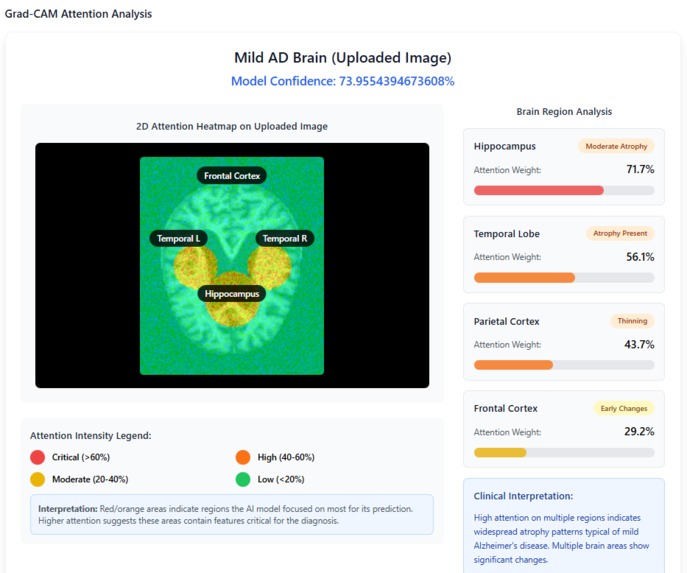Click the green Low legend swatch
This screenshot has width=687, height=573.
coord(243,479)
